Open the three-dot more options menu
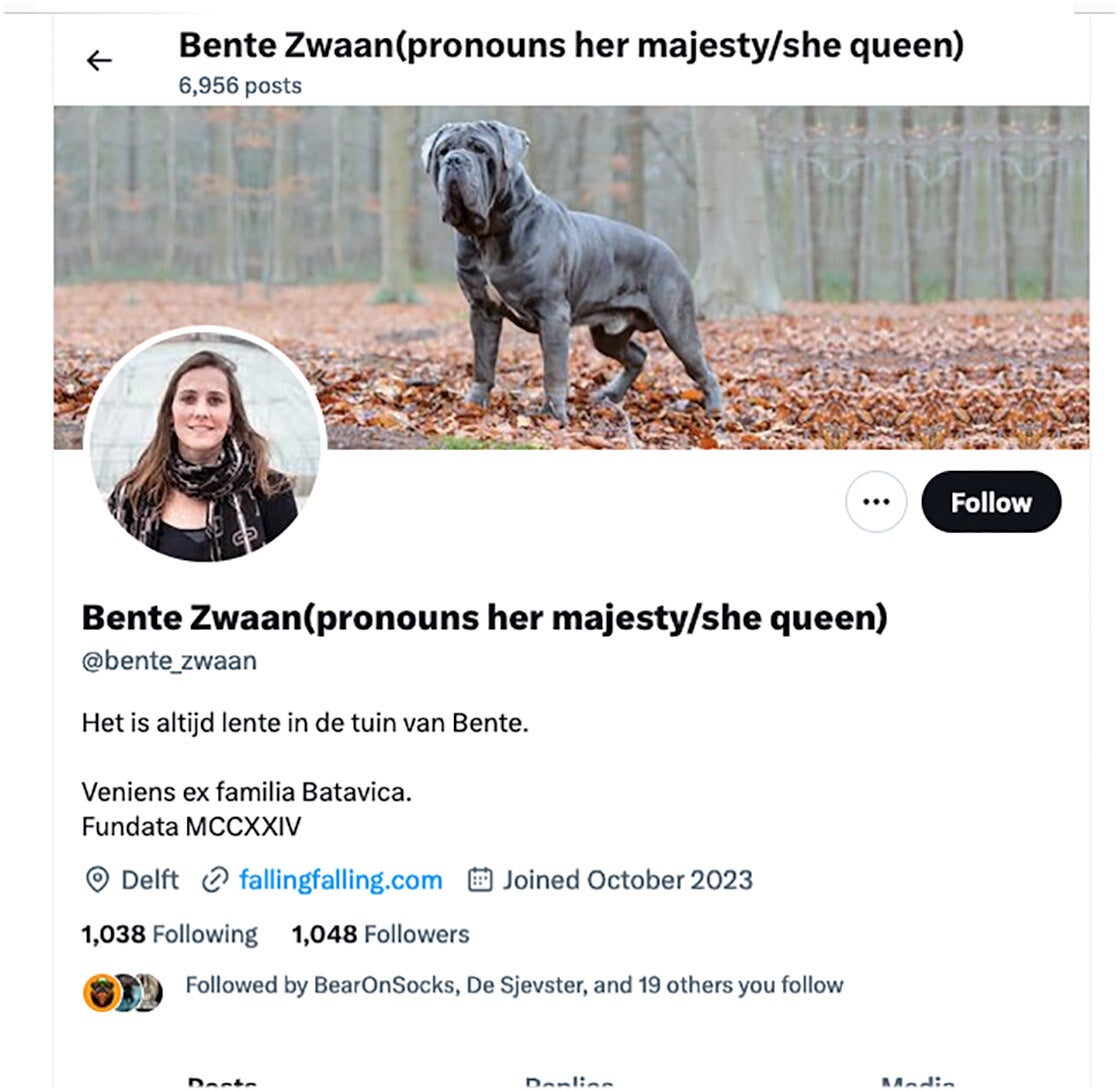This screenshot has height=1090, width=1119. (876, 502)
